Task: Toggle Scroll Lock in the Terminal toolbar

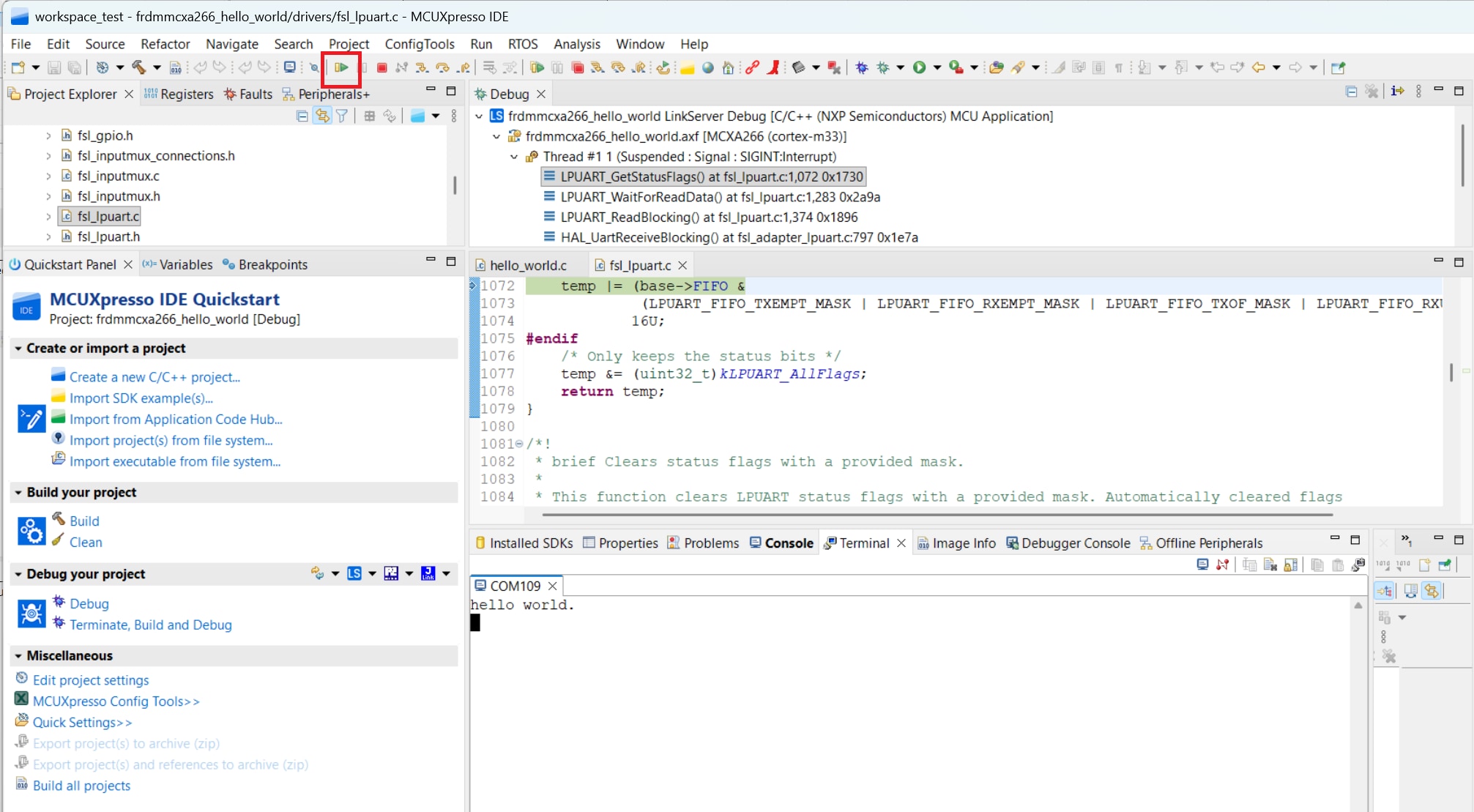Action: [1290, 565]
